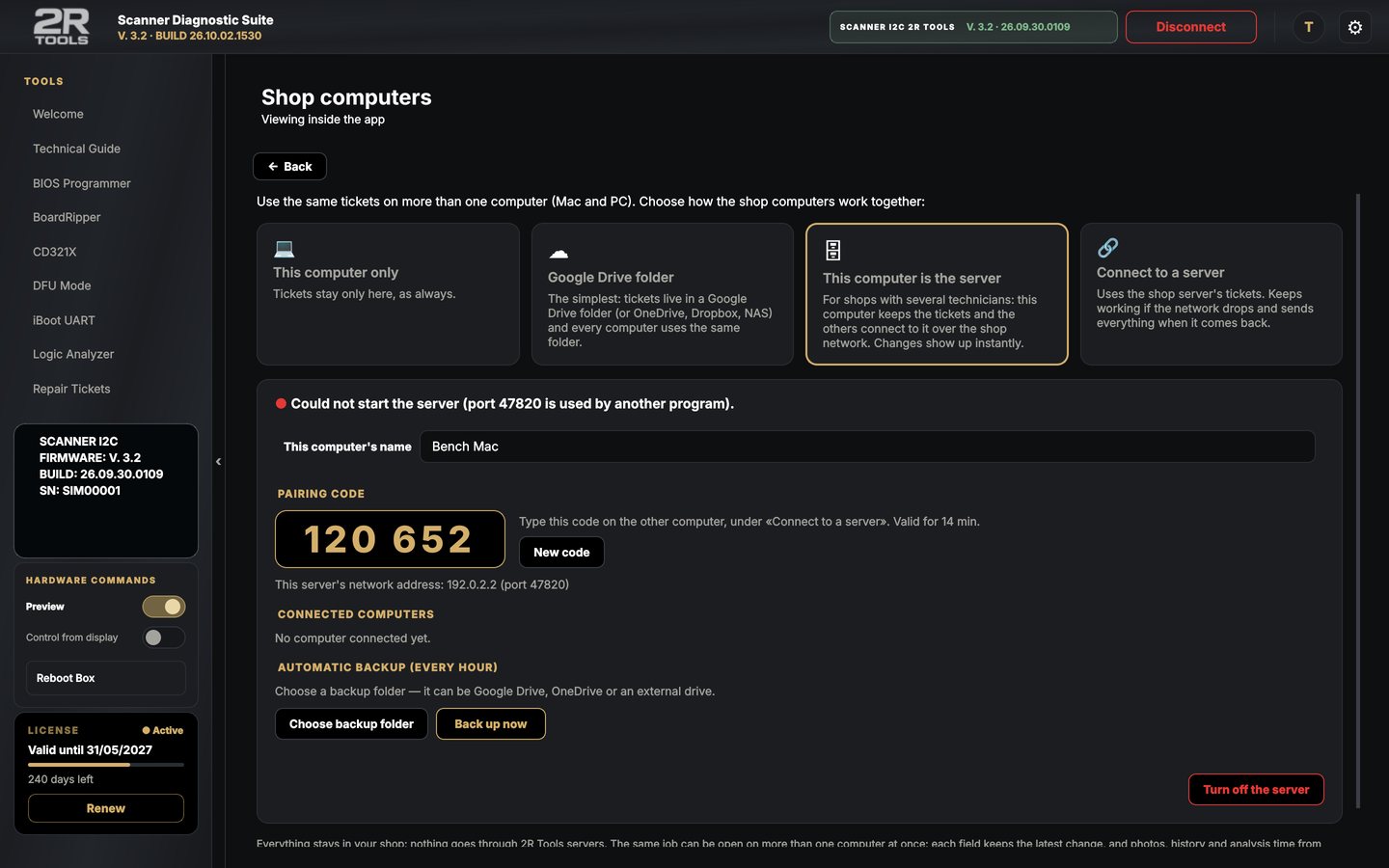This screenshot has height=868, width=1389.
Task: Toggle the Preview switch off
Action: click(164, 607)
